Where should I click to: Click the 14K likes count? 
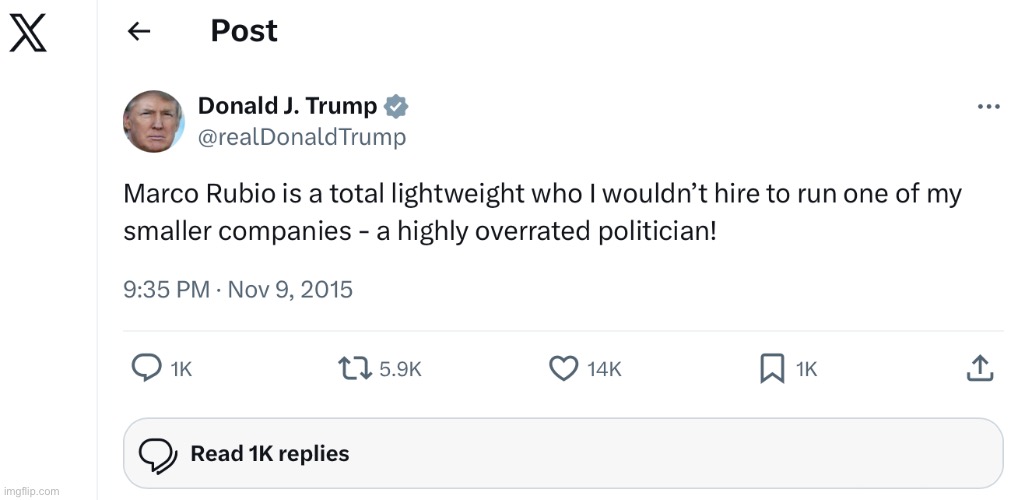click(604, 369)
